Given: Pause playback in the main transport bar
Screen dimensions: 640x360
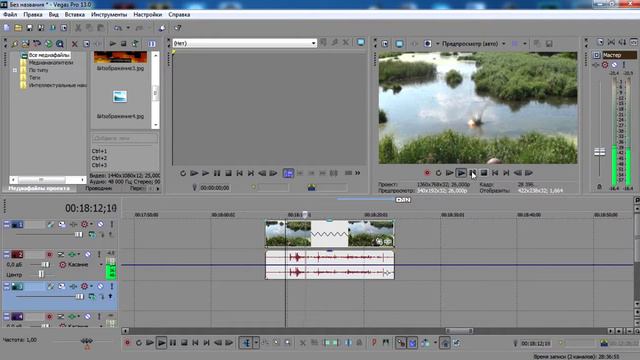Looking at the screenshot, I should pos(173,343).
